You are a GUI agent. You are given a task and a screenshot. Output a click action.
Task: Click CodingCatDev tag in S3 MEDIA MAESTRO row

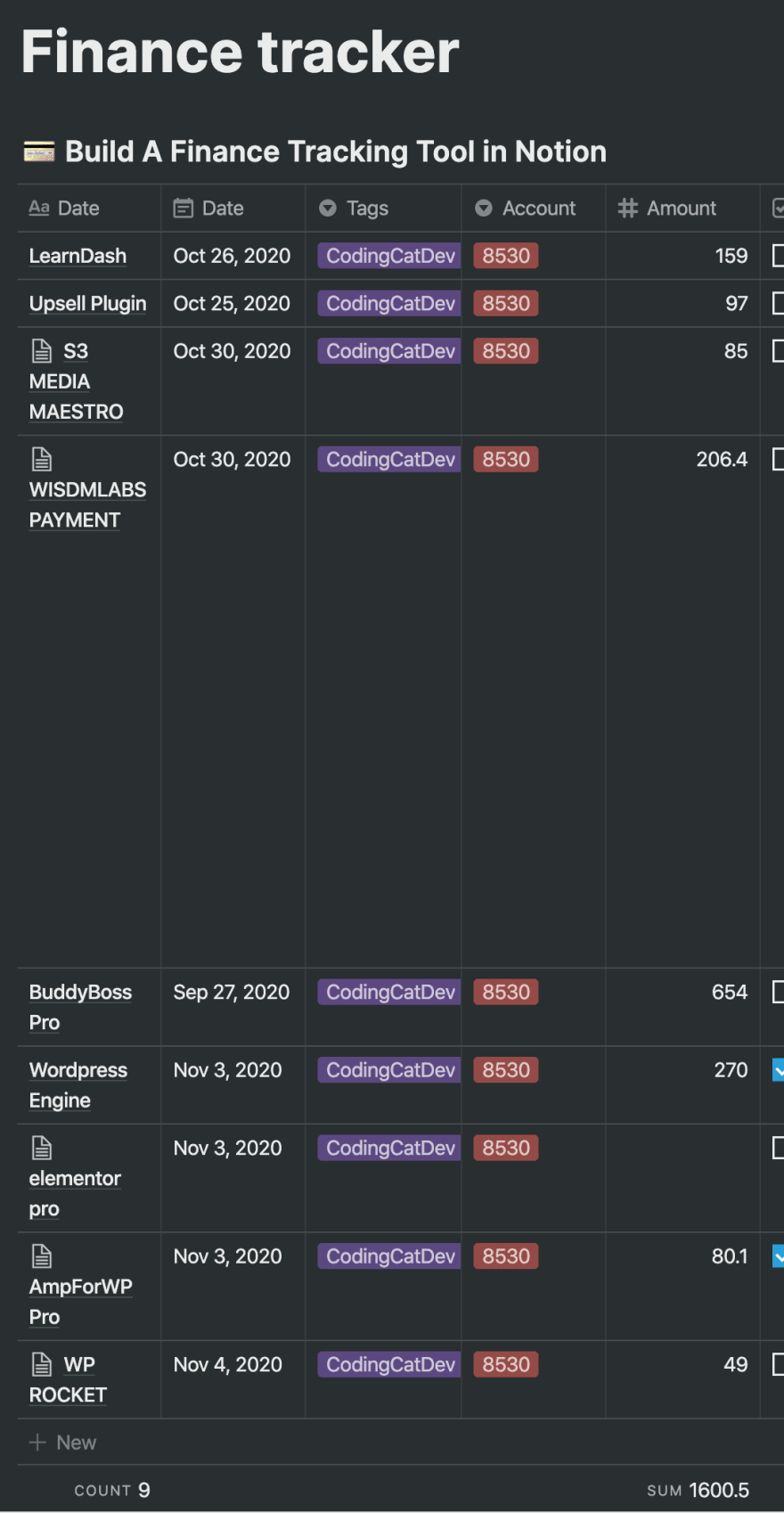(390, 351)
